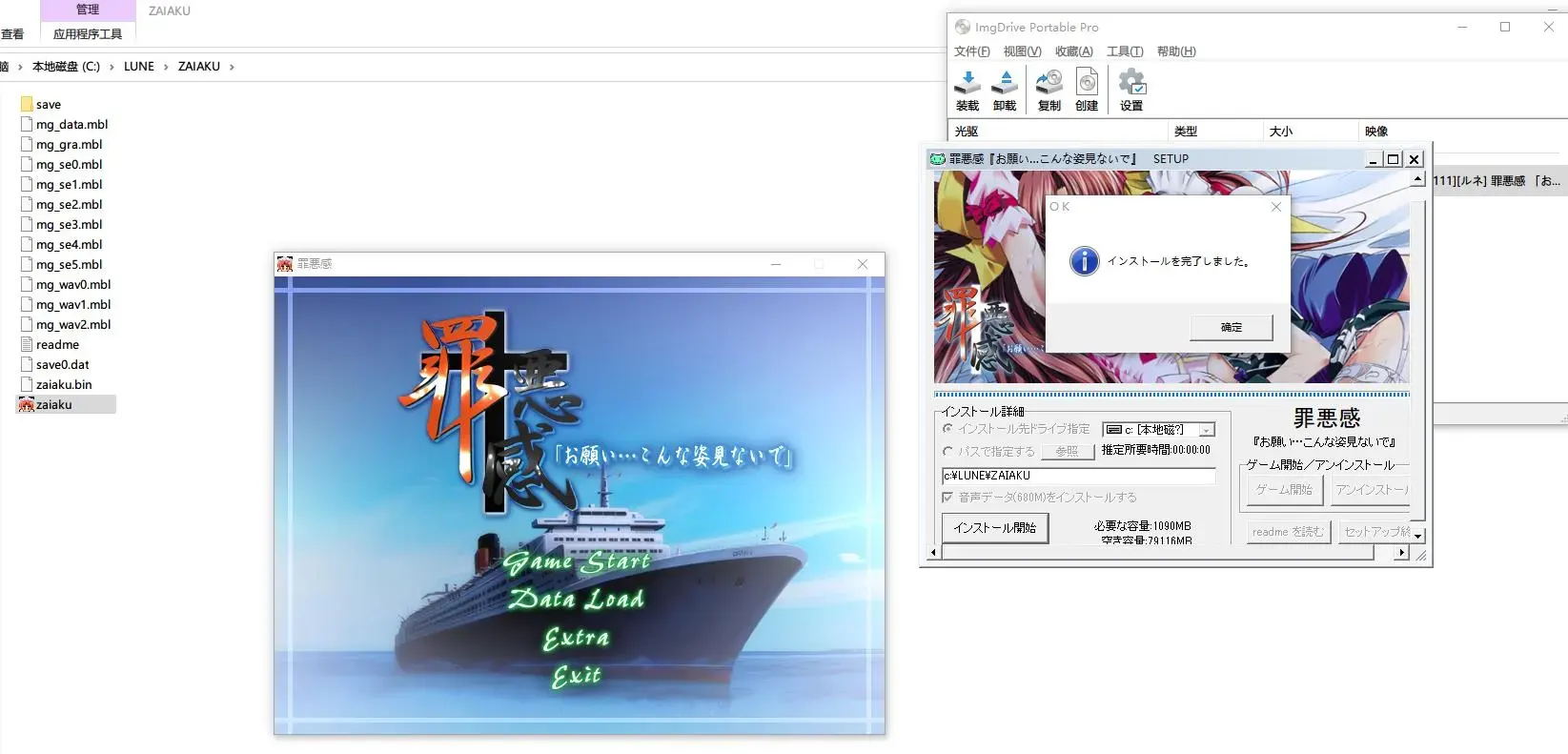Image resolution: width=1568 pixels, height=754 pixels.
Task: Select the パスで指定する radio button
Action: tap(947, 452)
